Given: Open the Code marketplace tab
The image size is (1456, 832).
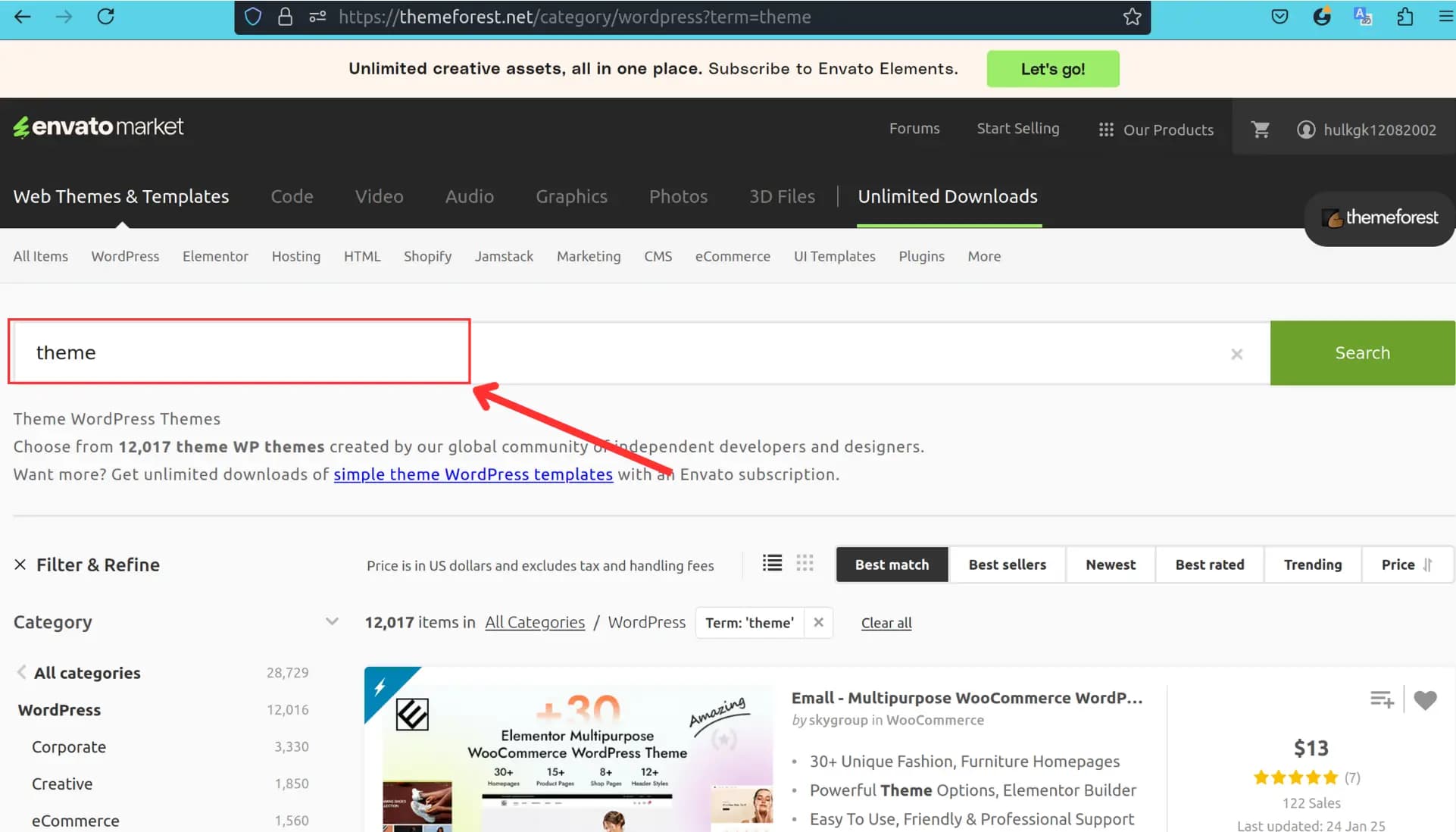Looking at the screenshot, I should (x=292, y=196).
